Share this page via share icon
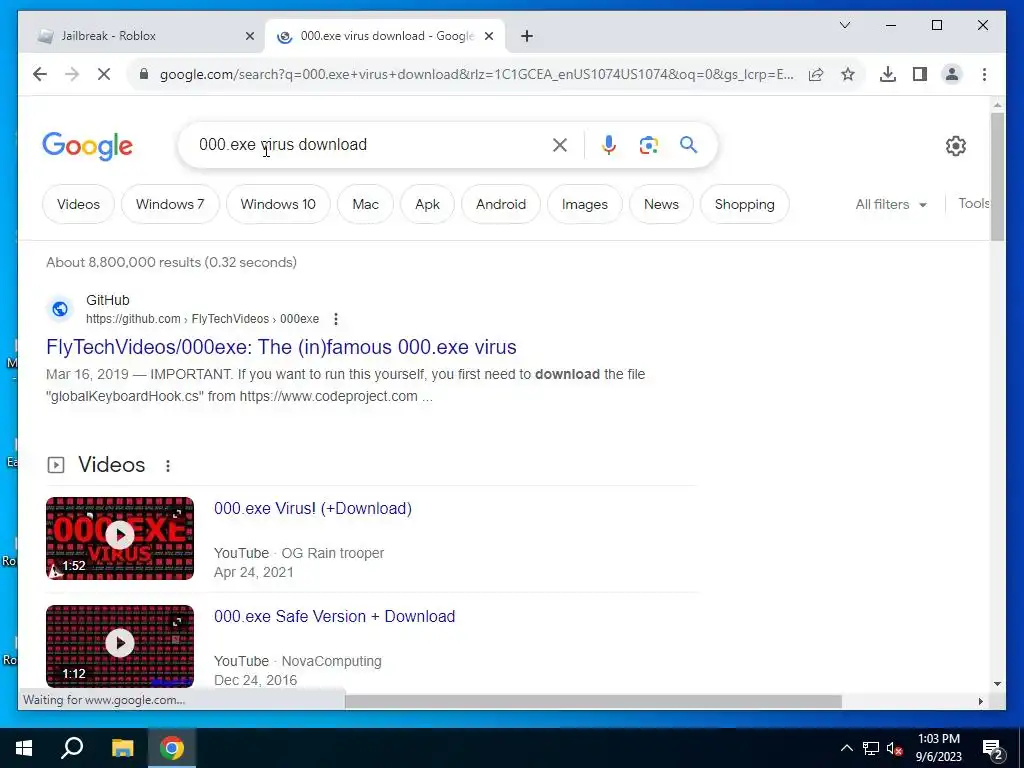The height and width of the screenshot is (768, 1024). 816,74
